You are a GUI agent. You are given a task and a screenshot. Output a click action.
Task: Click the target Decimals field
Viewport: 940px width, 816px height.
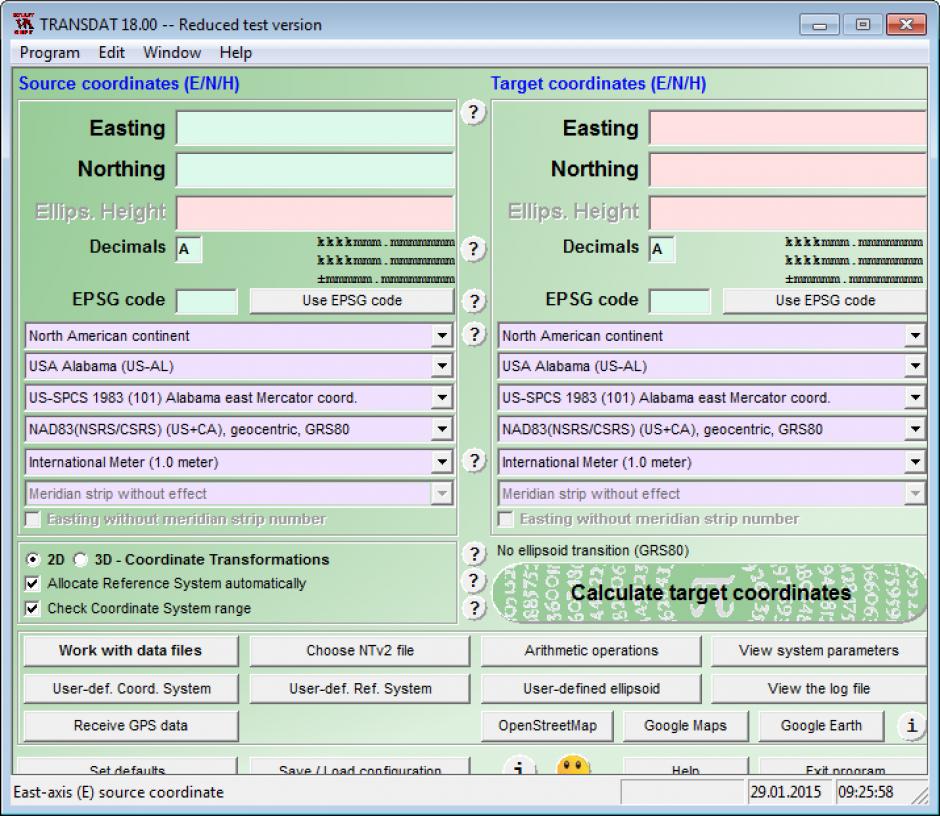662,249
